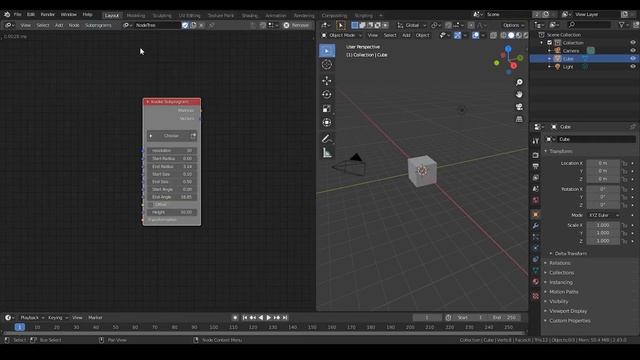Image resolution: width=640 pixels, height=360 pixels.
Task: Open the Texture properties tab
Action: tap(536, 296)
